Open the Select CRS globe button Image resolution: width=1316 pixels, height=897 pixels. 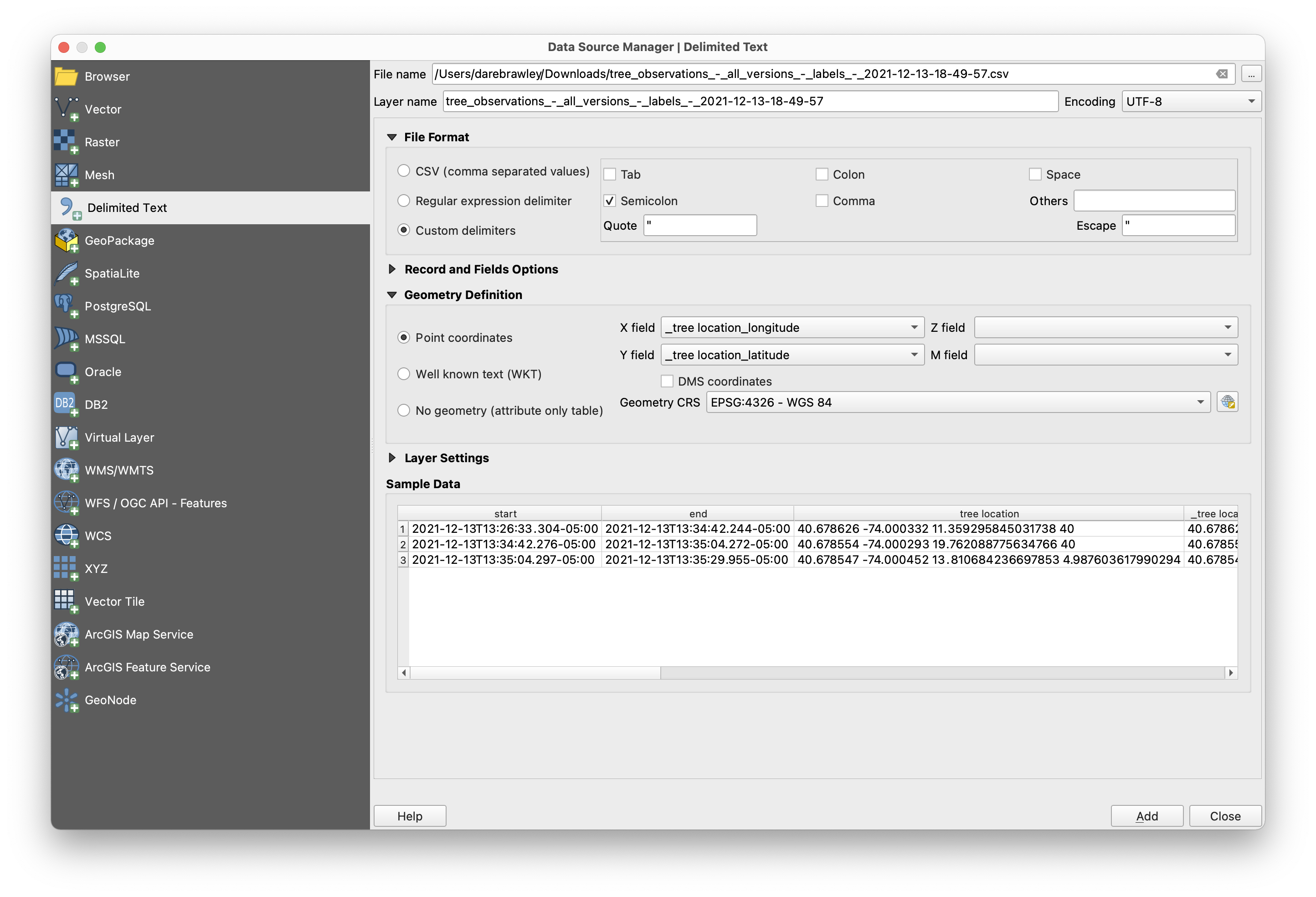tap(1227, 402)
